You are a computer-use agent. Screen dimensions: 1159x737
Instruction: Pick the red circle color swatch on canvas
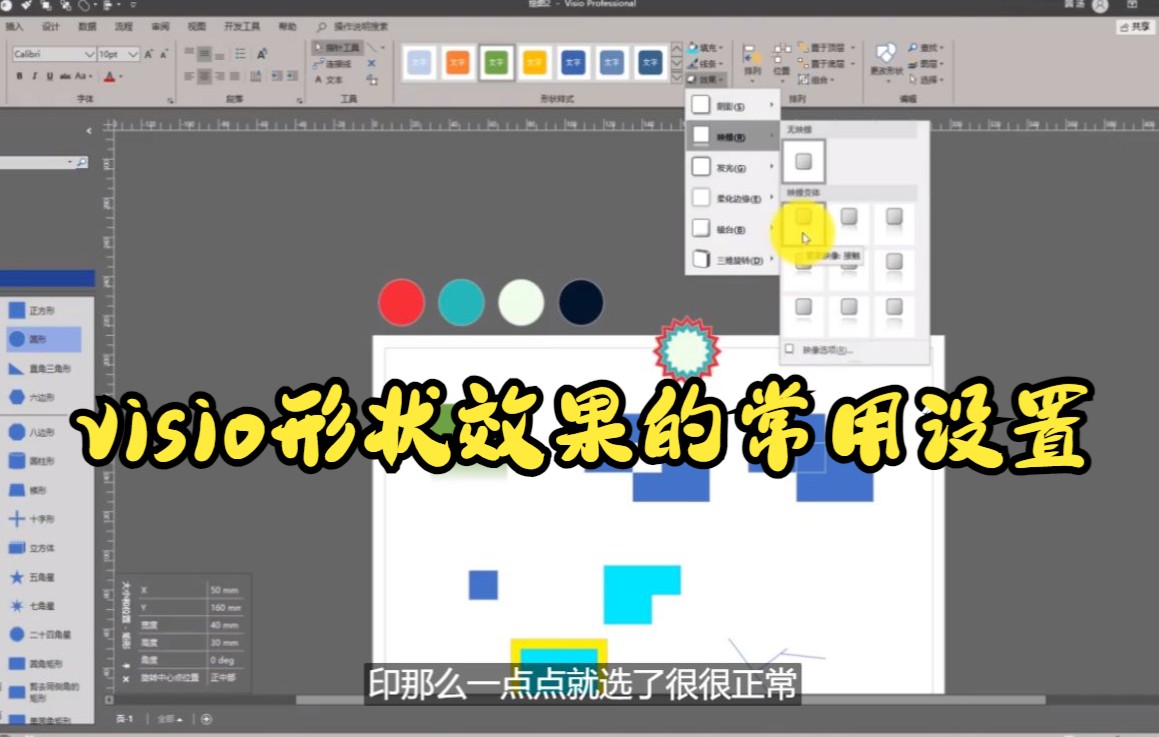[x=400, y=300]
